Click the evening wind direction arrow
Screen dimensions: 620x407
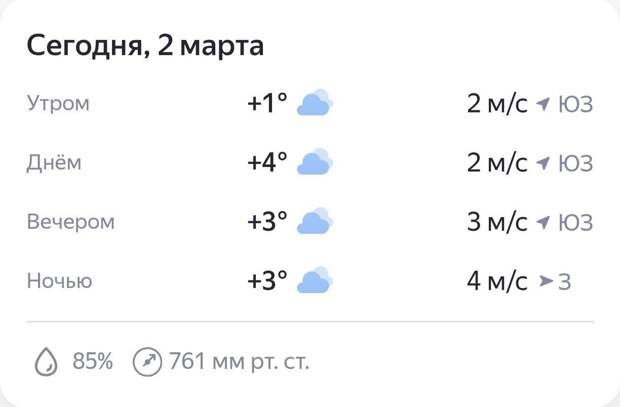point(544,222)
